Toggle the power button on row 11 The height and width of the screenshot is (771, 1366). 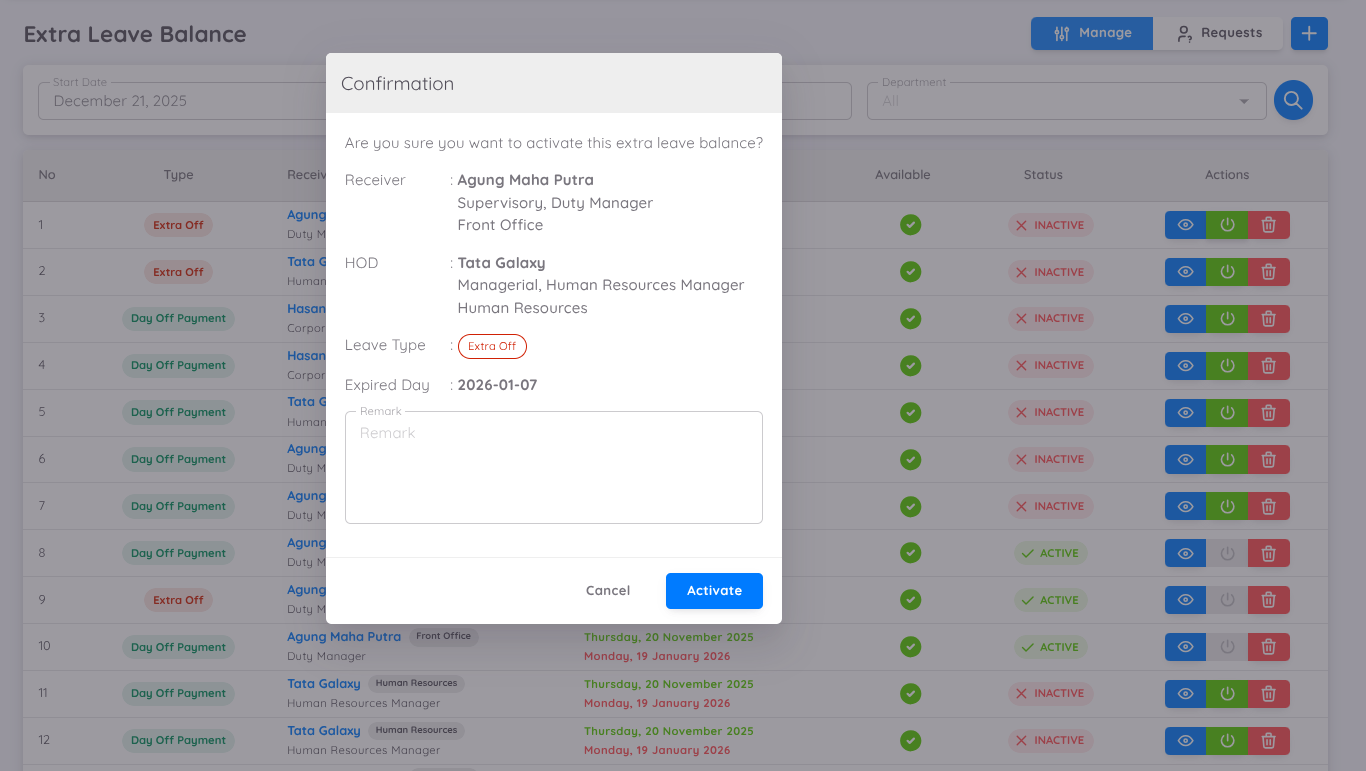coord(1227,694)
